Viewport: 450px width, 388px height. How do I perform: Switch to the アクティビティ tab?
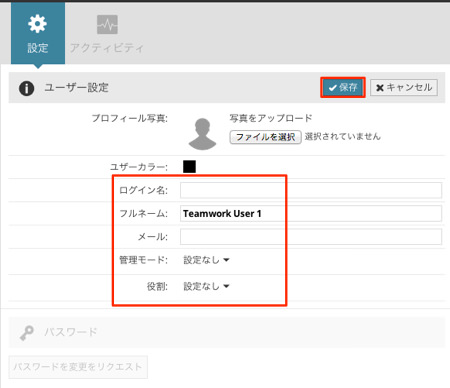(x=107, y=33)
